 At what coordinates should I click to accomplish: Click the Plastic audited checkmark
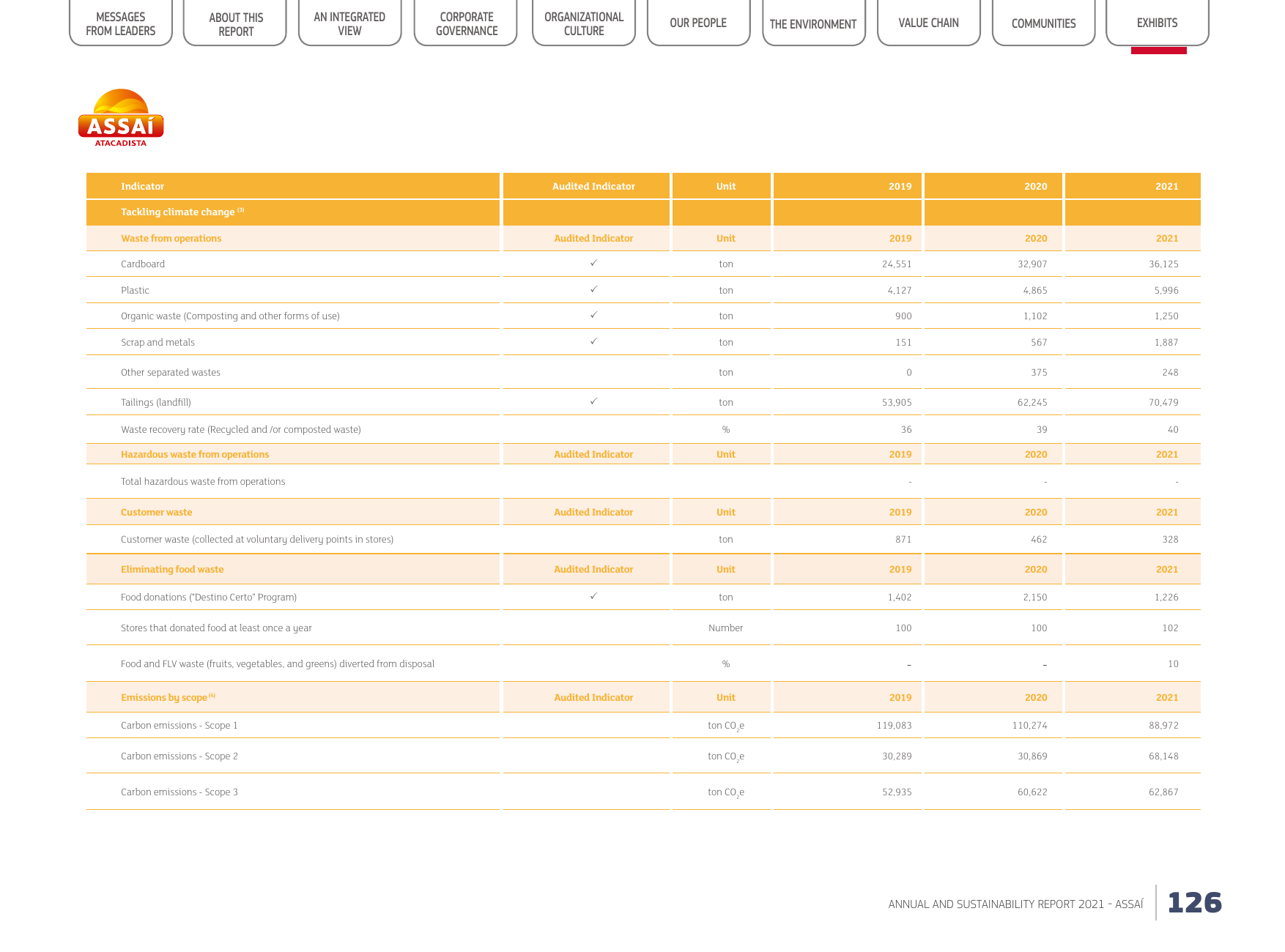click(x=593, y=289)
